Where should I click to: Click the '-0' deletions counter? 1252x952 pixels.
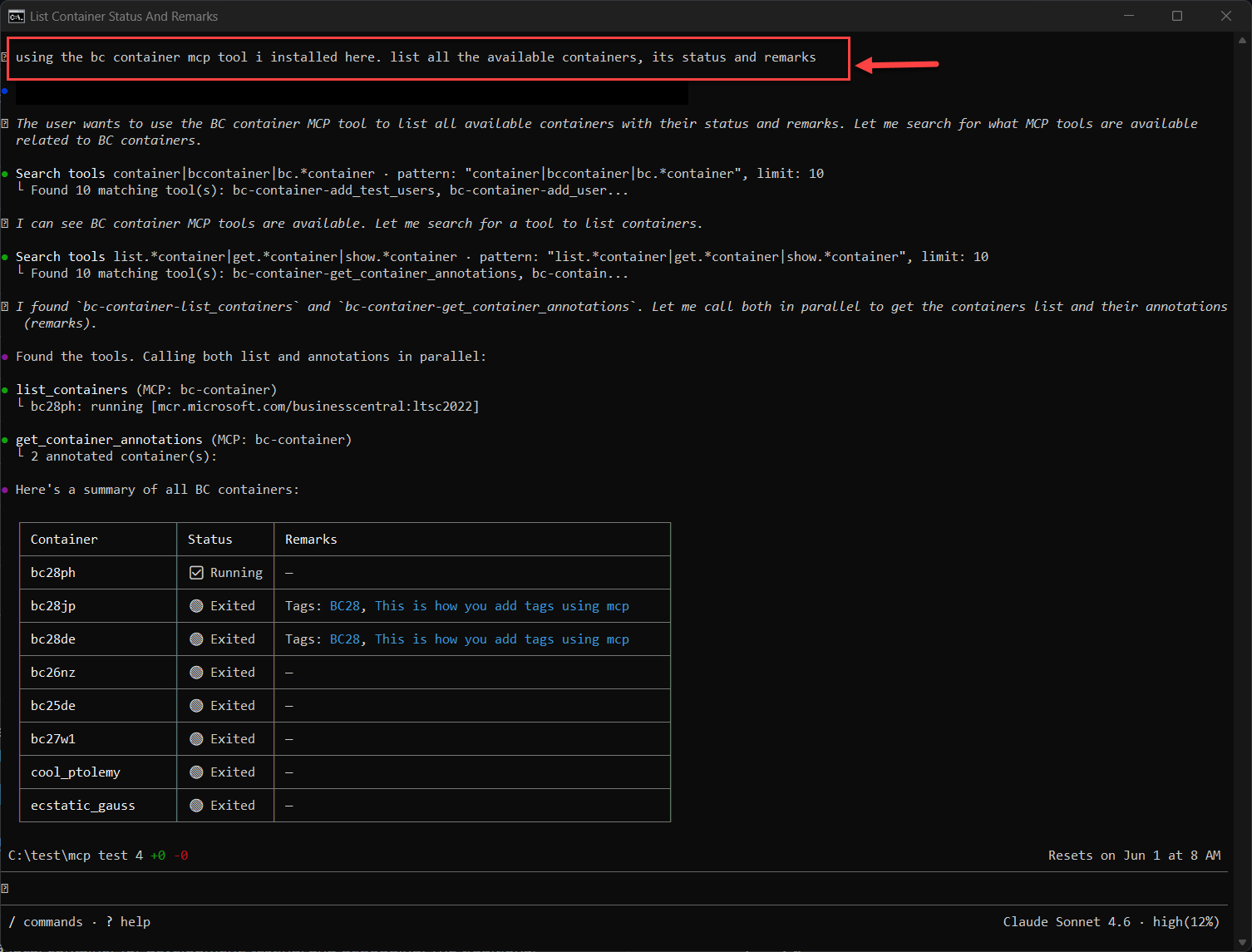coord(180,856)
